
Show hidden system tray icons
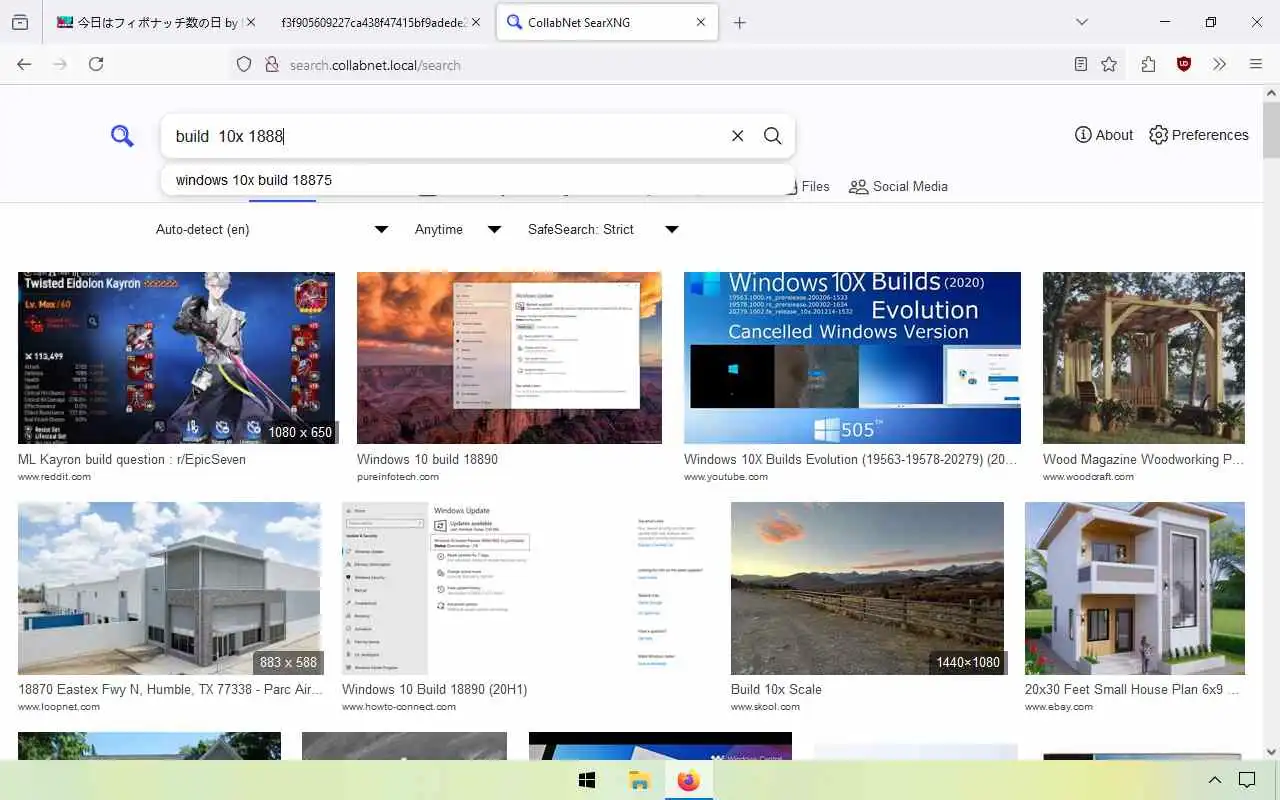pyautogui.click(x=1215, y=780)
